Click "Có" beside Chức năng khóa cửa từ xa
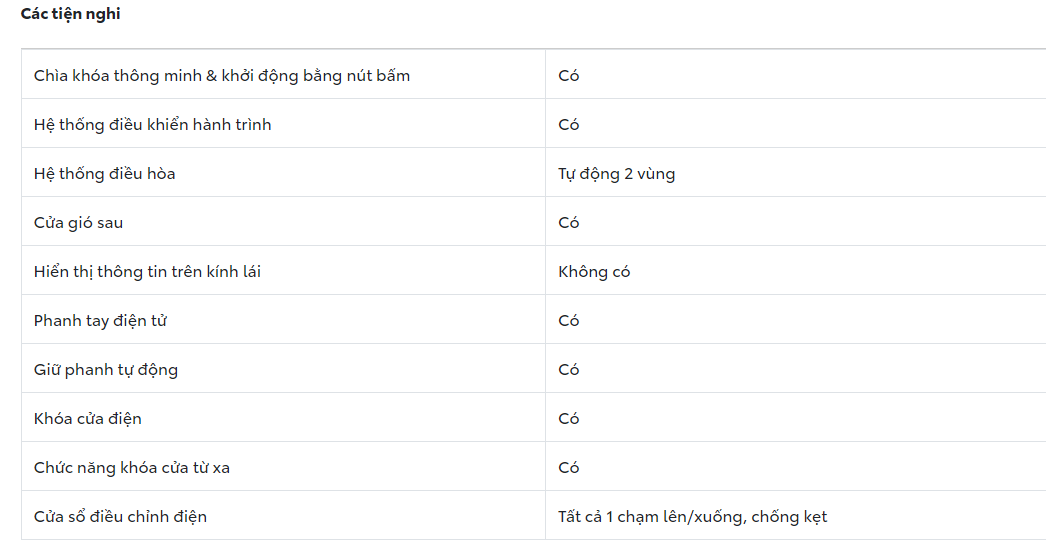 pyautogui.click(x=569, y=468)
